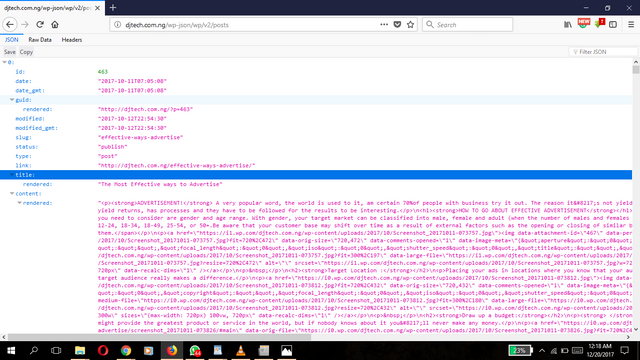This screenshot has width=640, height=360.
Task: Show hidden system tray icons
Action: tap(542, 351)
